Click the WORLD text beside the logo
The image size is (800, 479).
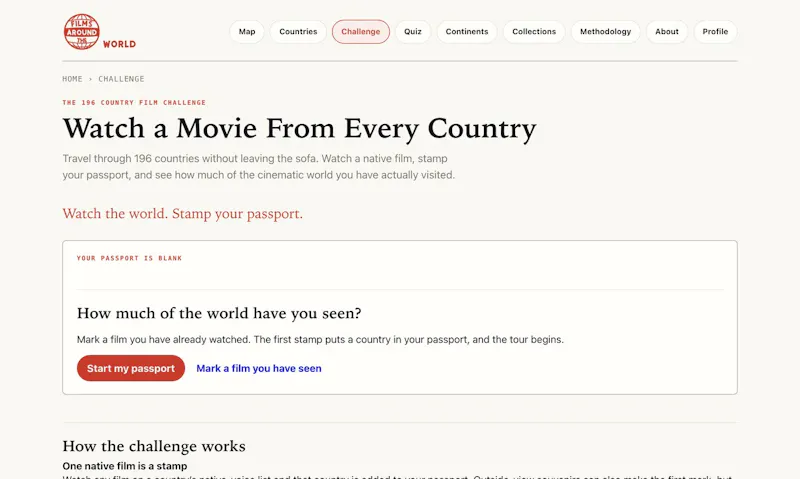coord(119,44)
